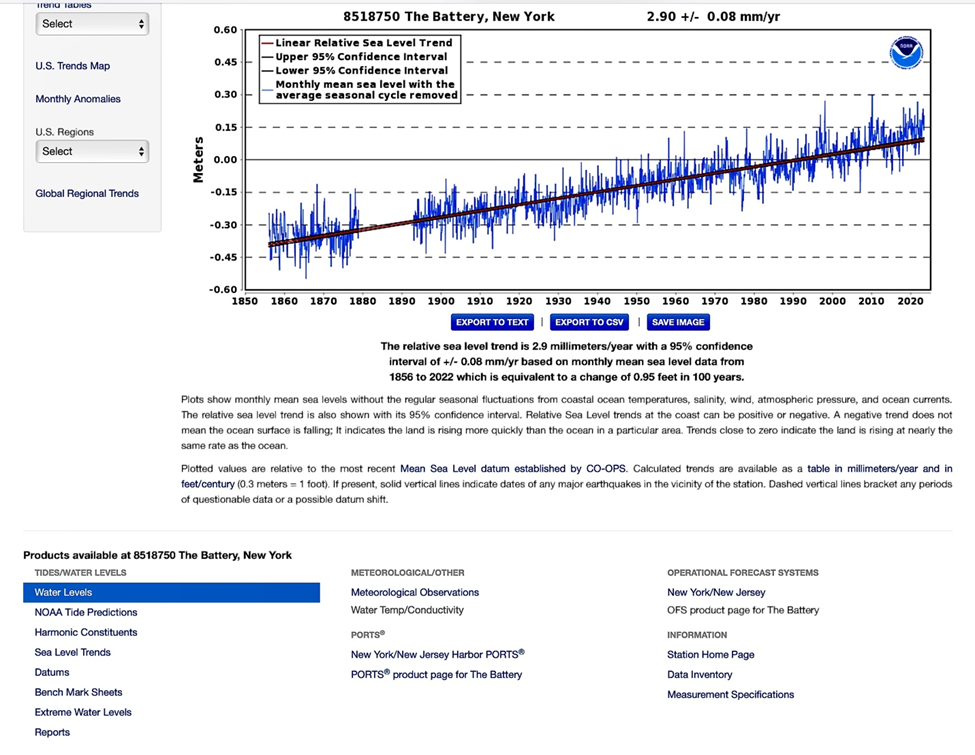Open the Sea Level Trends product link

click(x=73, y=652)
